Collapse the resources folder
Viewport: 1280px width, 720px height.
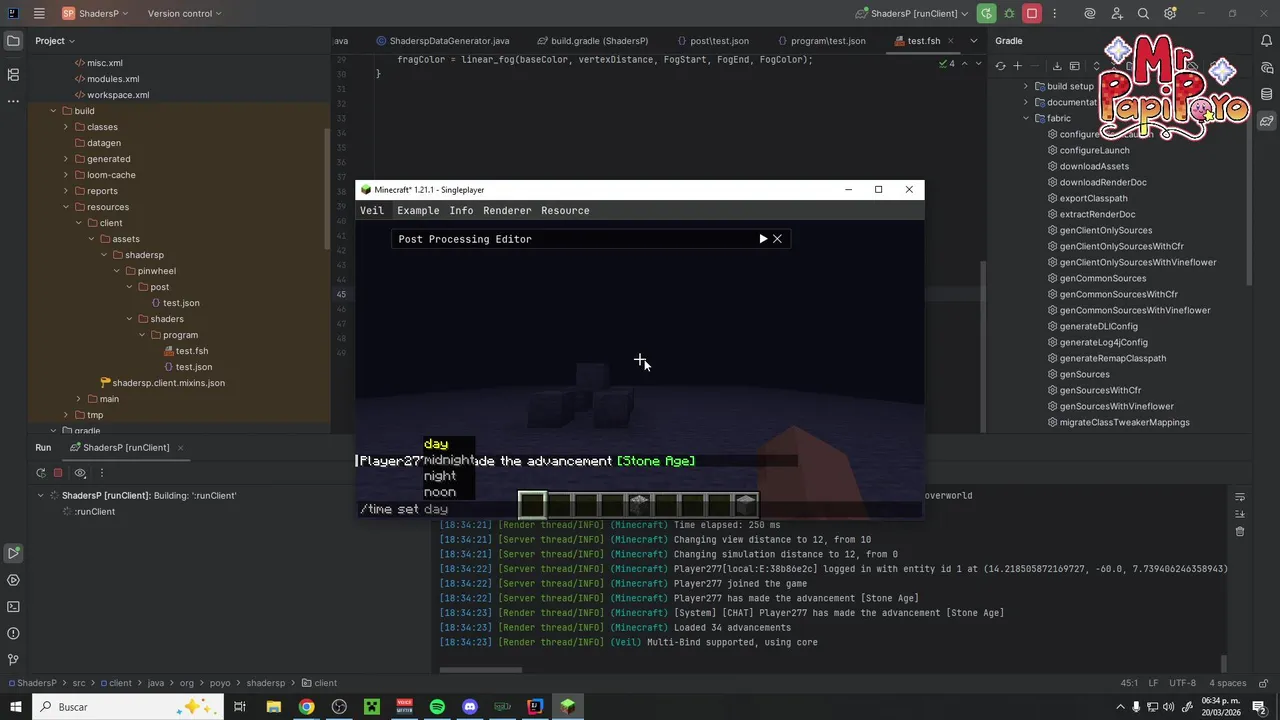point(66,207)
